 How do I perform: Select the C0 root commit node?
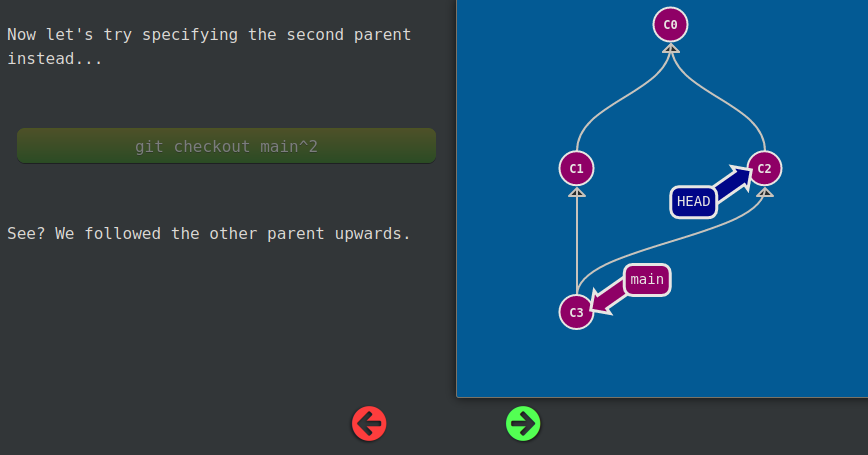(670, 24)
